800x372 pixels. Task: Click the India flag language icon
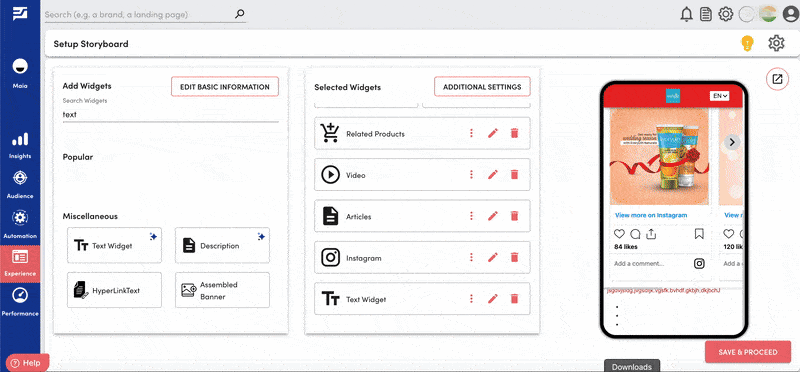[768, 14]
